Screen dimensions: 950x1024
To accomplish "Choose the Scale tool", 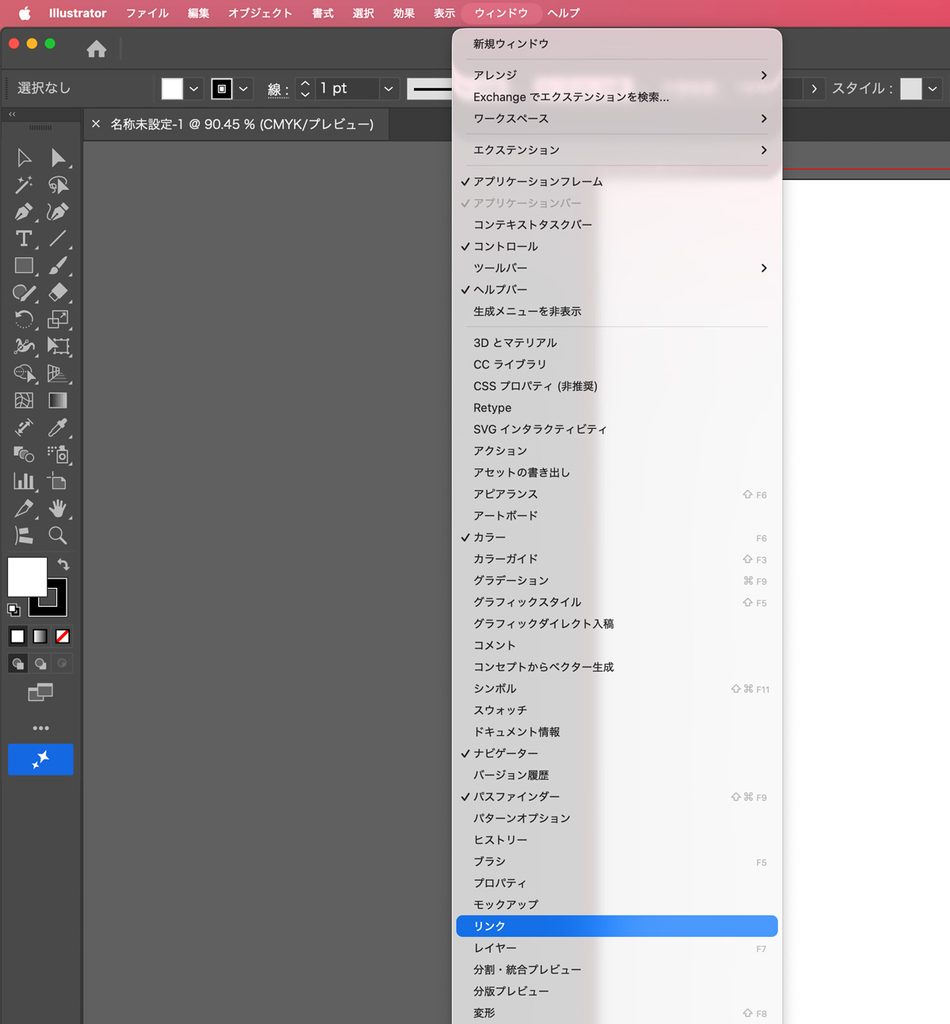I will (x=57, y=319).
